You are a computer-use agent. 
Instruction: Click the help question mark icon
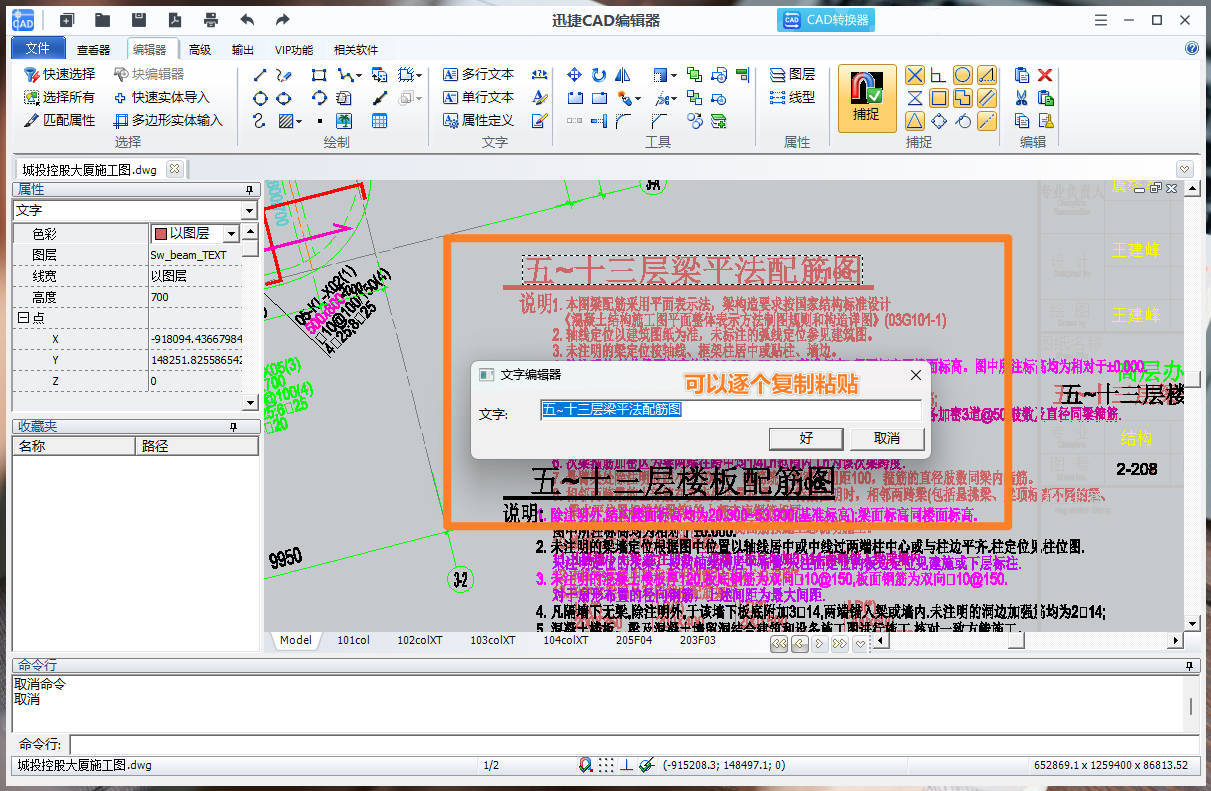(x=1192, y=48)
